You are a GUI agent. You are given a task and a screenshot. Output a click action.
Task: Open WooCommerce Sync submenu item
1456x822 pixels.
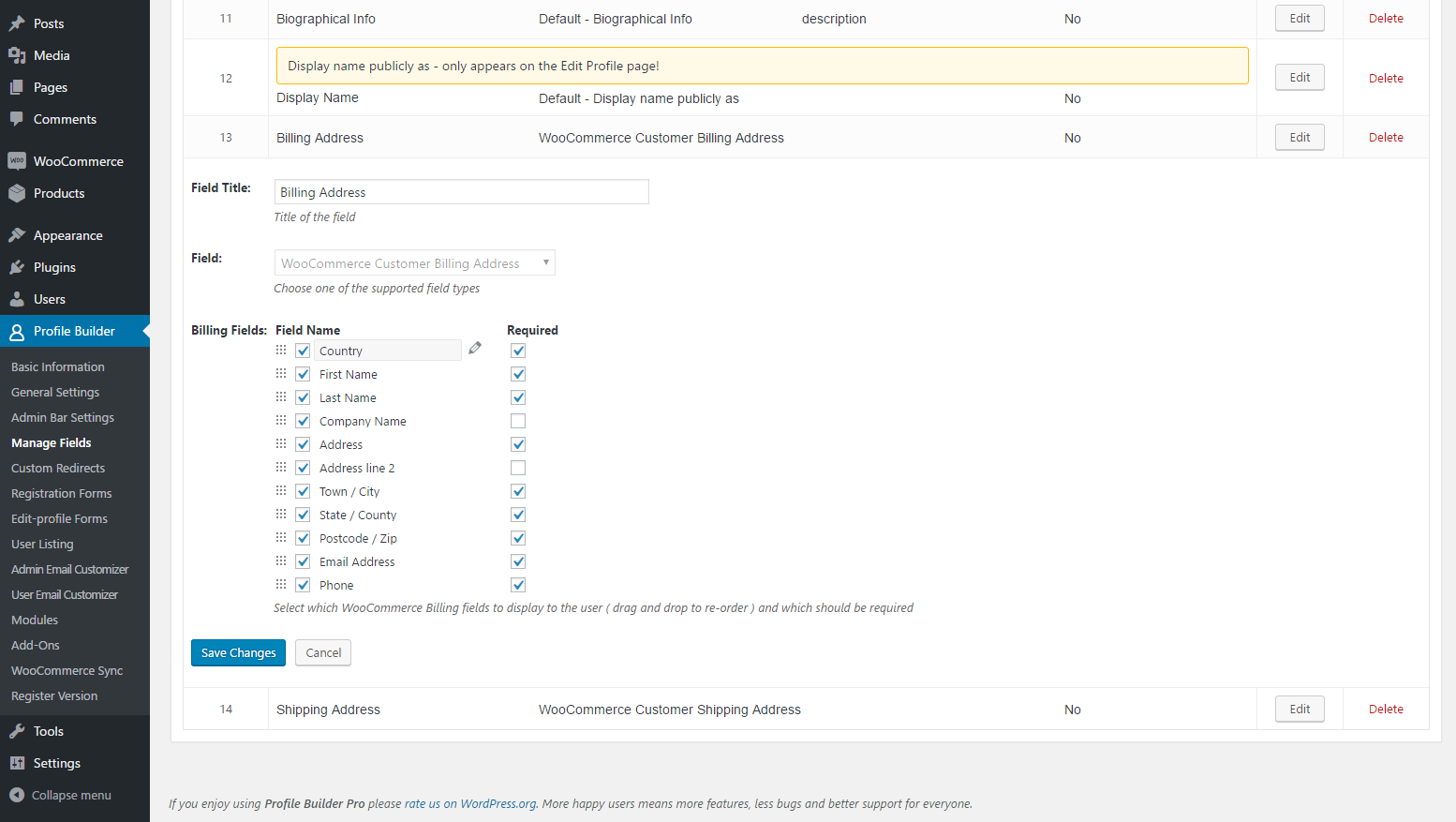coord(67,670)
